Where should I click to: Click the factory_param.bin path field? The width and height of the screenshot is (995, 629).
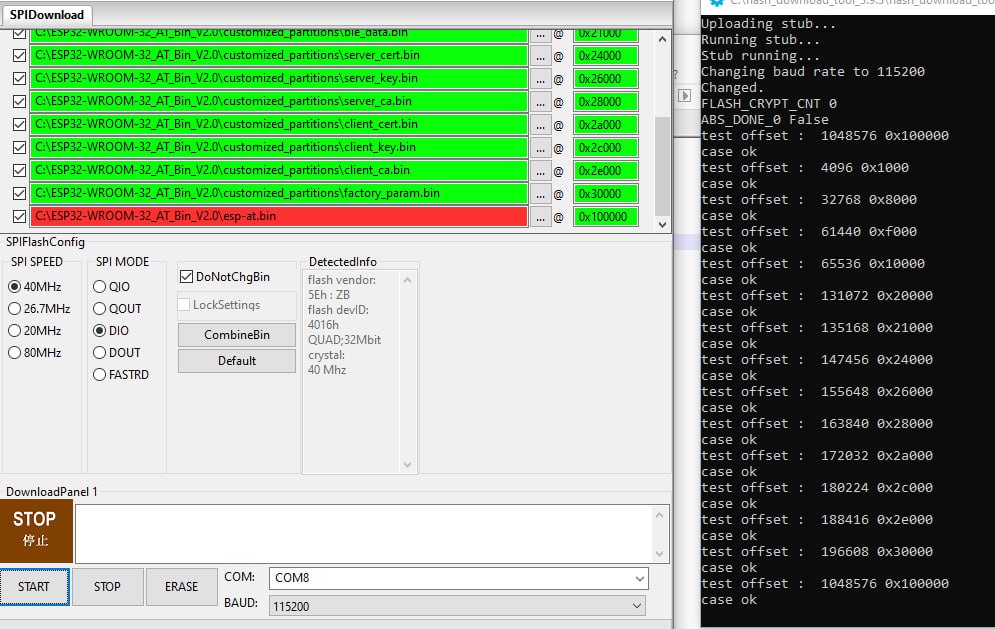[279, 193]
